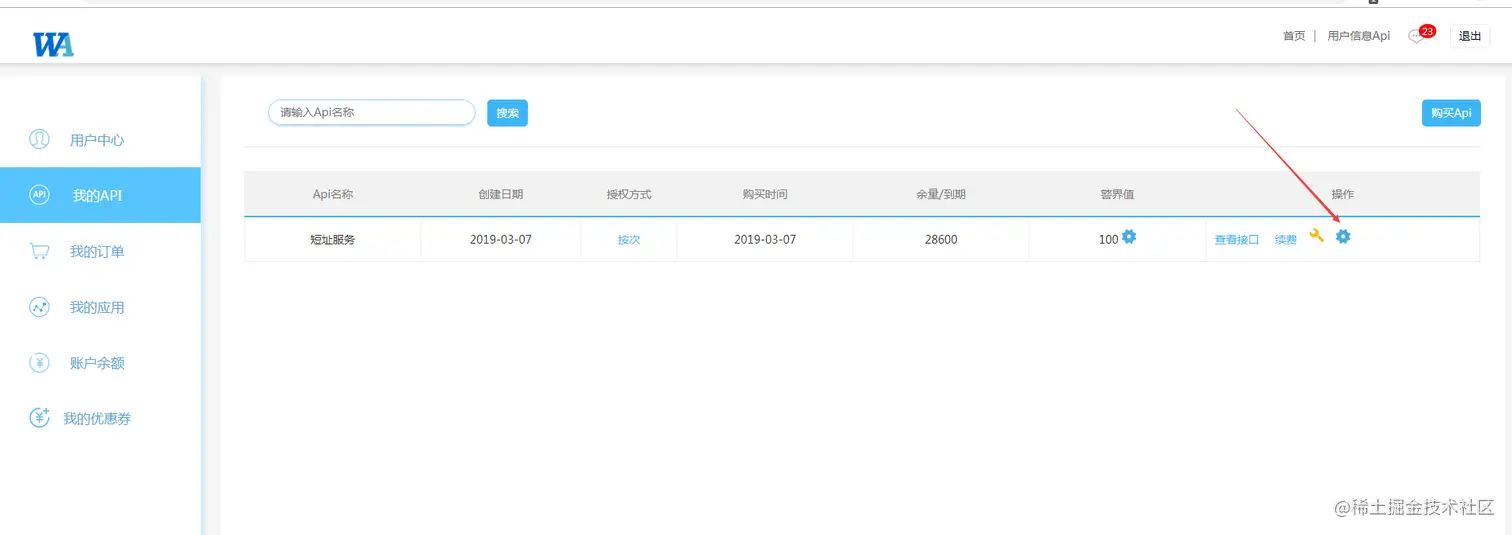
Task: Click the WA logo in the header
Action: tap(53, 44)
